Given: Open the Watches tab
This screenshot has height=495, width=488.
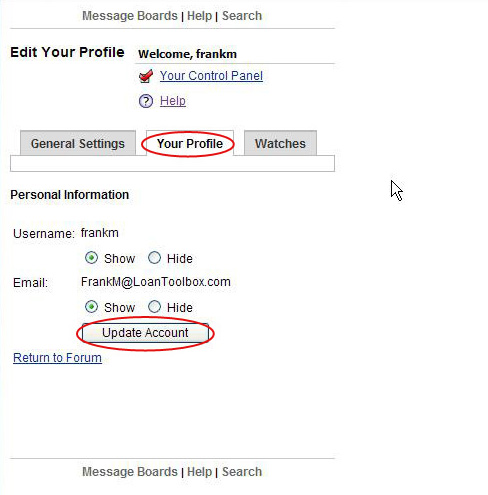Looking at the screenshot, I should coord(280,143).
